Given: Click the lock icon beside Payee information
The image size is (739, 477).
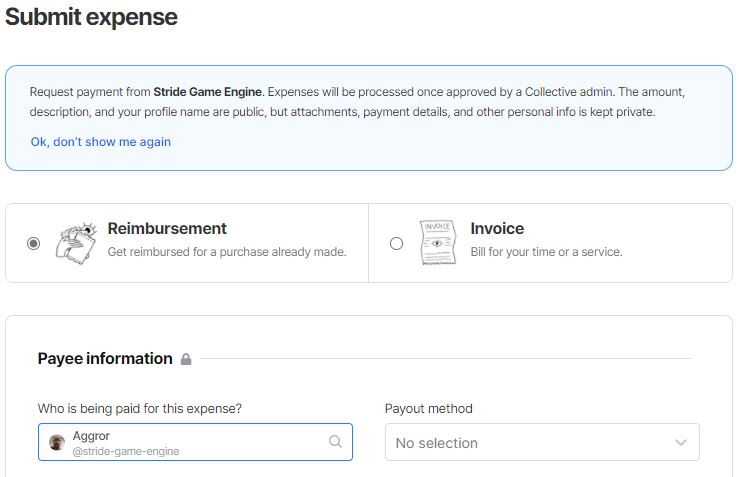Looking at the screenshot, I should [x=186, y=359].
